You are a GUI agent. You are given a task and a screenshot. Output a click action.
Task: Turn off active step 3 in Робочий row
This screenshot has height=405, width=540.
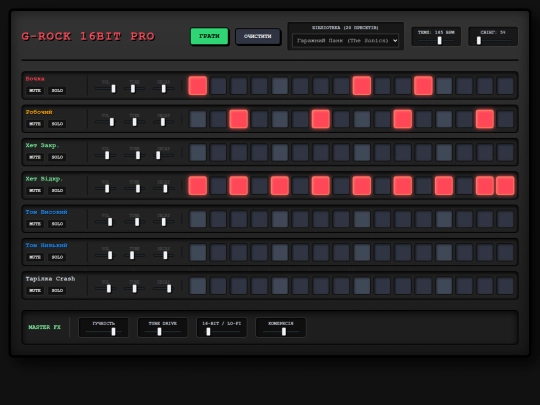[239, 119]
